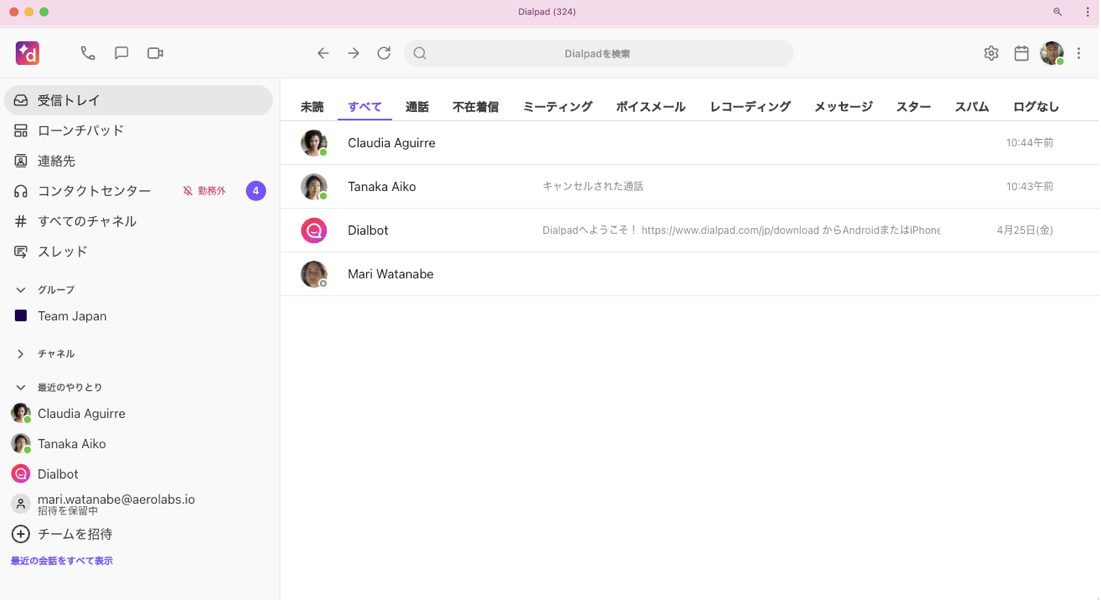Click キャンセルされた通話 entry text
1101x600 pixels.
593,186
